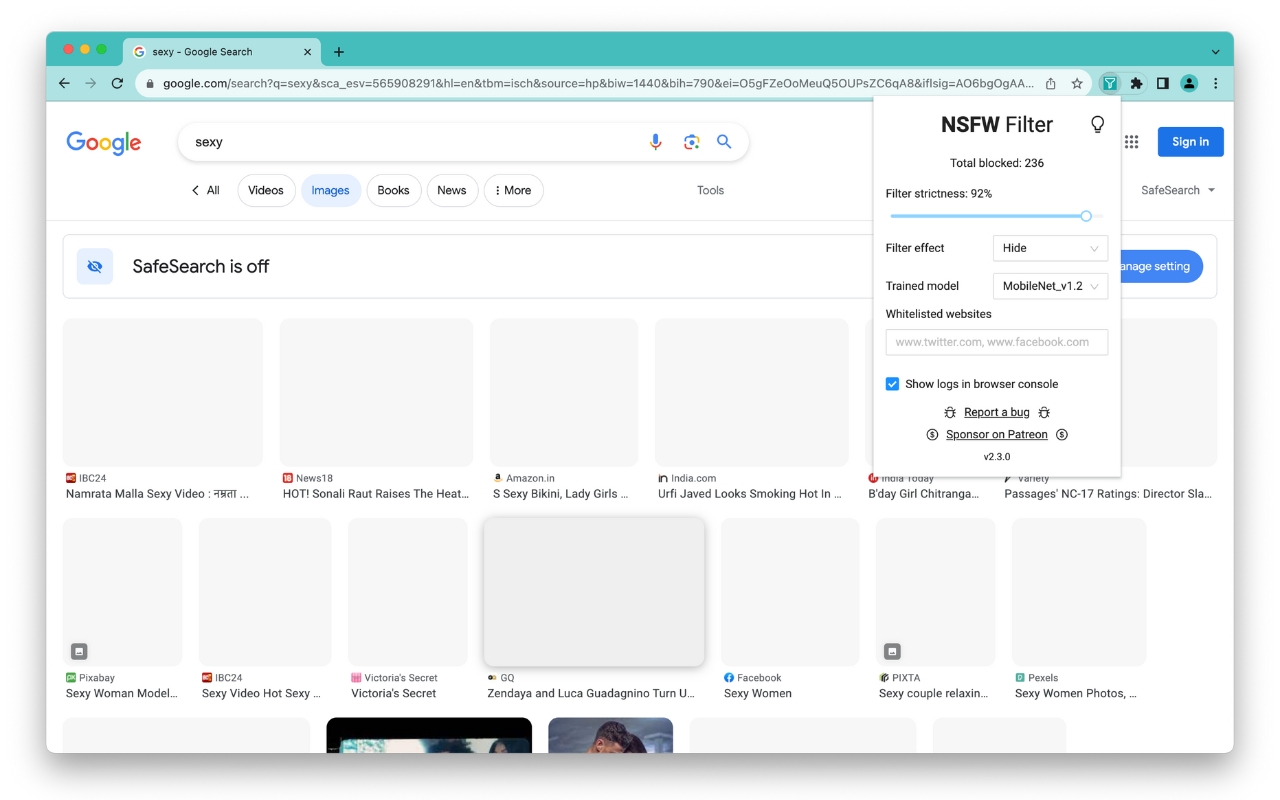
Task: Reload the page
Action: tap(117, 84)
